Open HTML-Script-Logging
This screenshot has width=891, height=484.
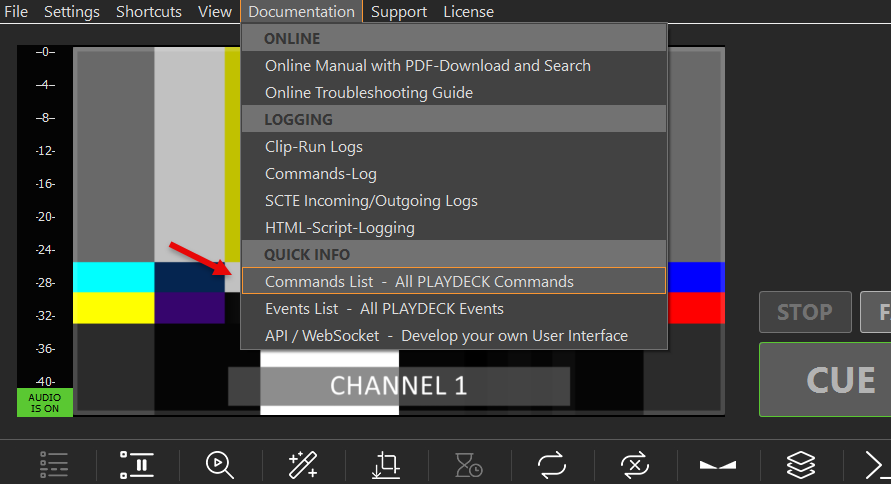coord(454,228)
